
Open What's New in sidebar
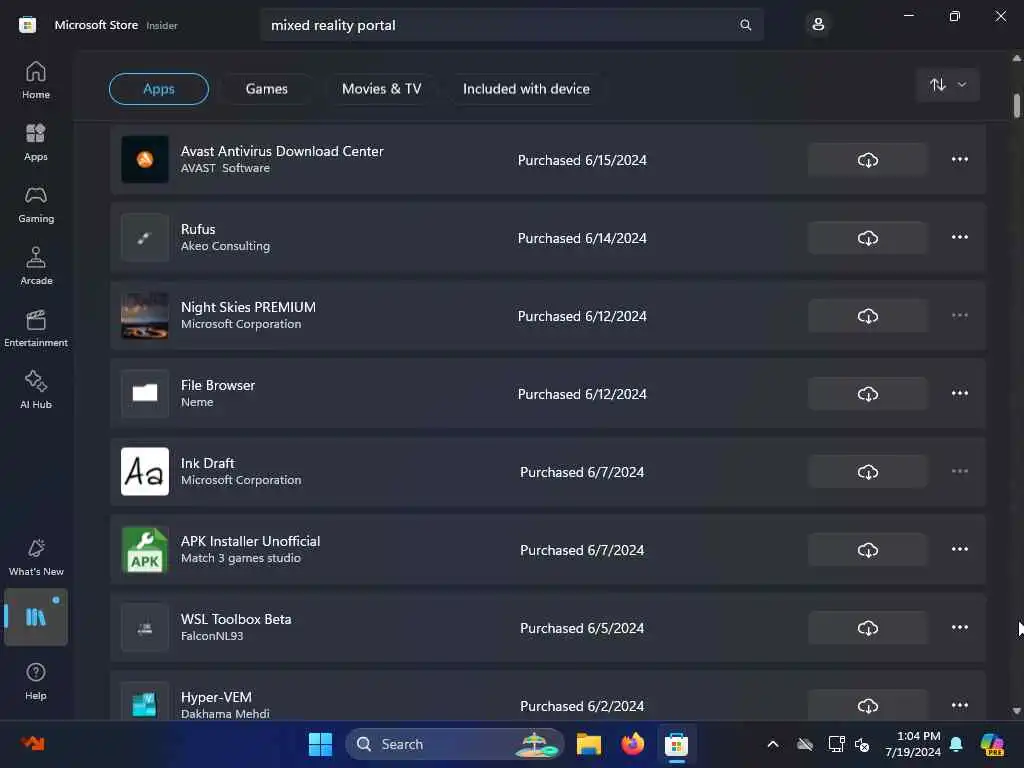[36, 558]
